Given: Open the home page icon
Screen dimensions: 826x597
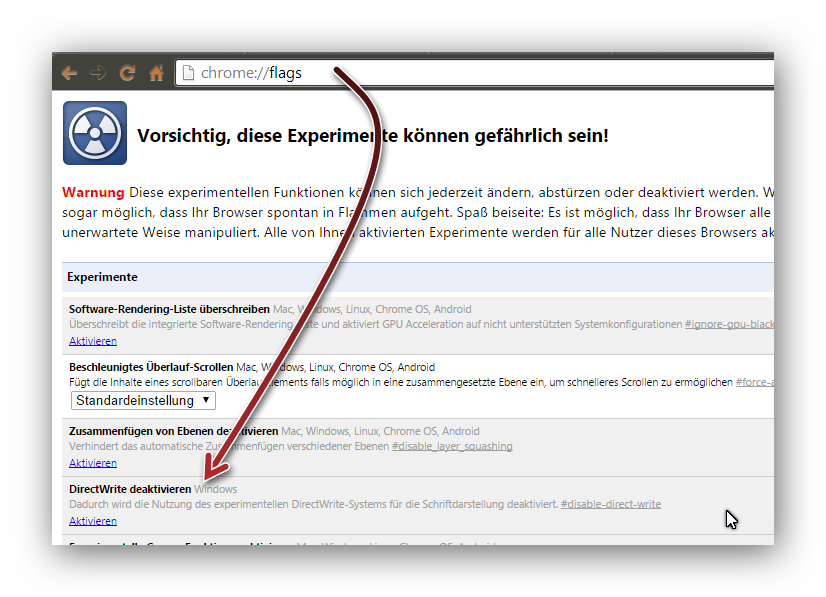Looking at the screenshot, I should coord(156,73).
